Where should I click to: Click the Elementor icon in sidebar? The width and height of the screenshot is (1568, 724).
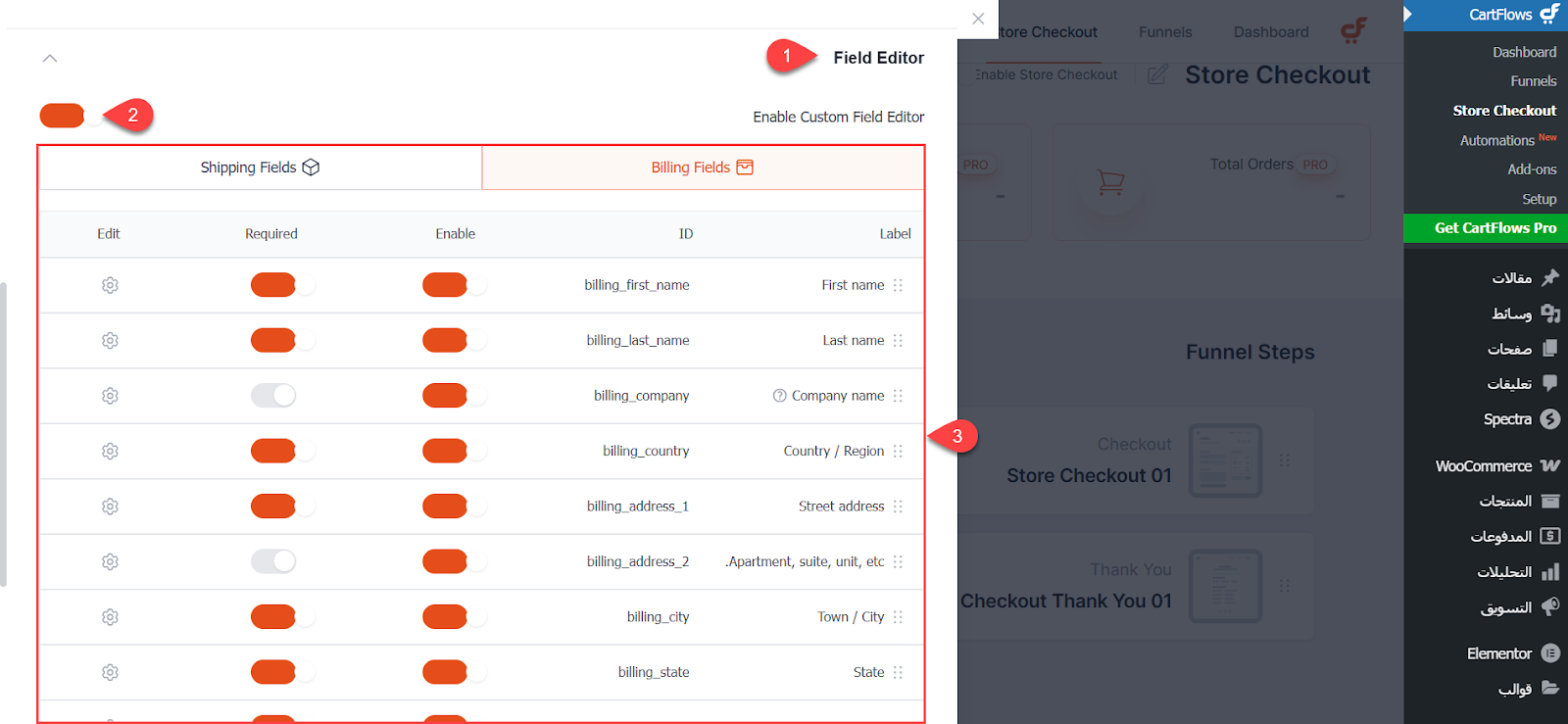(1549, 653)
